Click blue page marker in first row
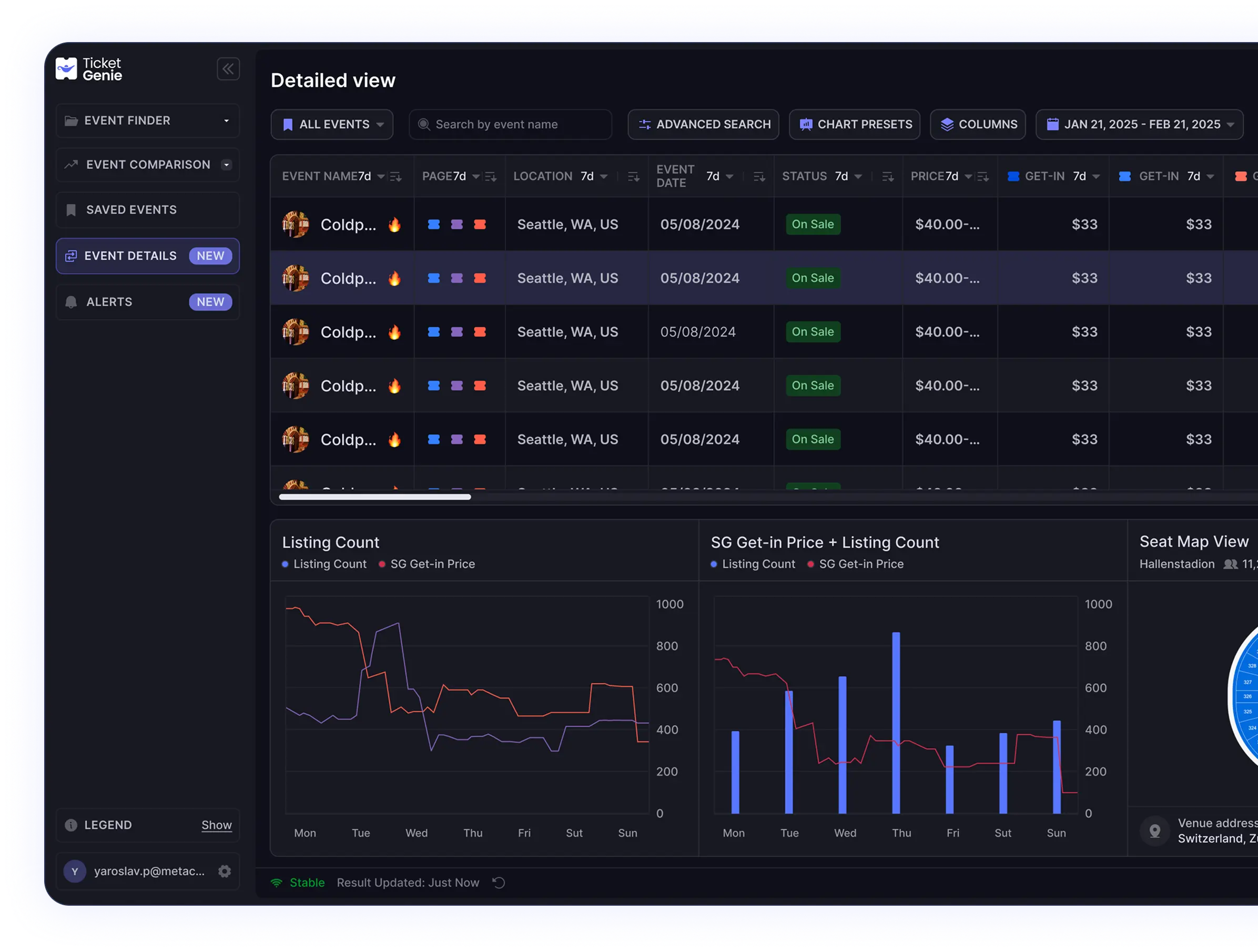1258x952 pixels. point(434,225)
